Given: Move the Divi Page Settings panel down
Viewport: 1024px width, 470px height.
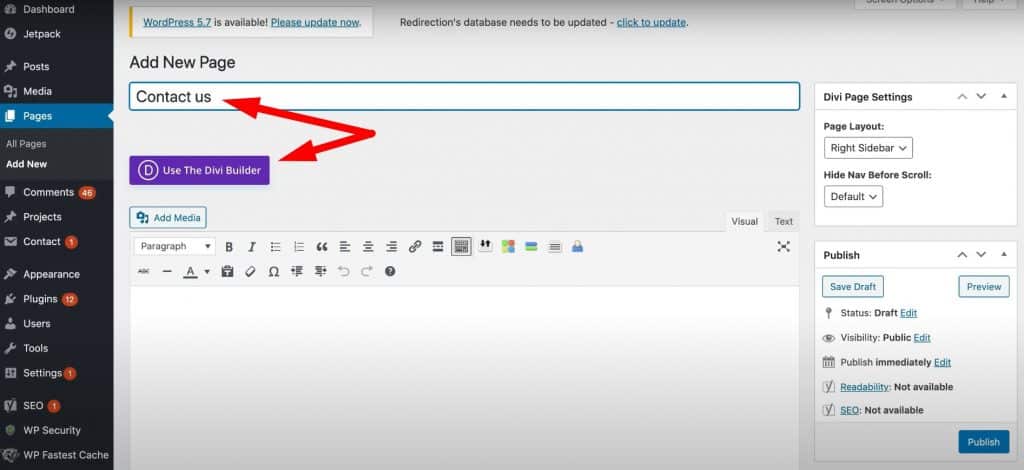Looking at the screenshot, I should click(x=981, y=97).
